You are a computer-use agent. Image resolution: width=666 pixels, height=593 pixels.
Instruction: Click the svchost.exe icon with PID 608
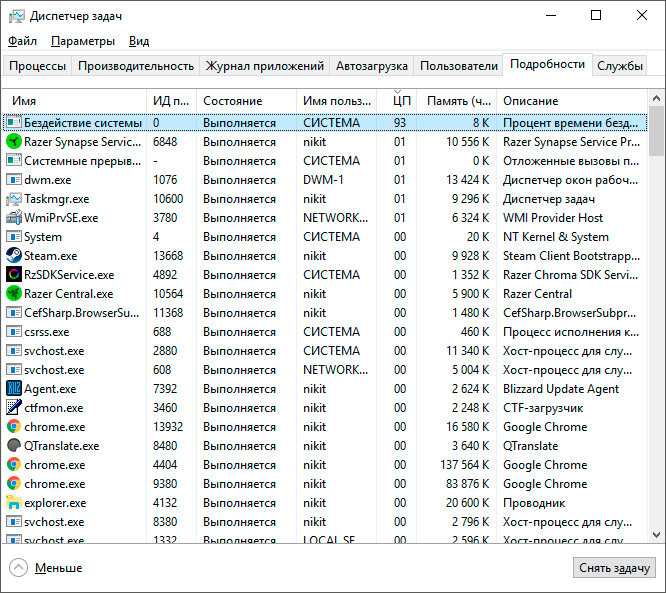(14, 370)
